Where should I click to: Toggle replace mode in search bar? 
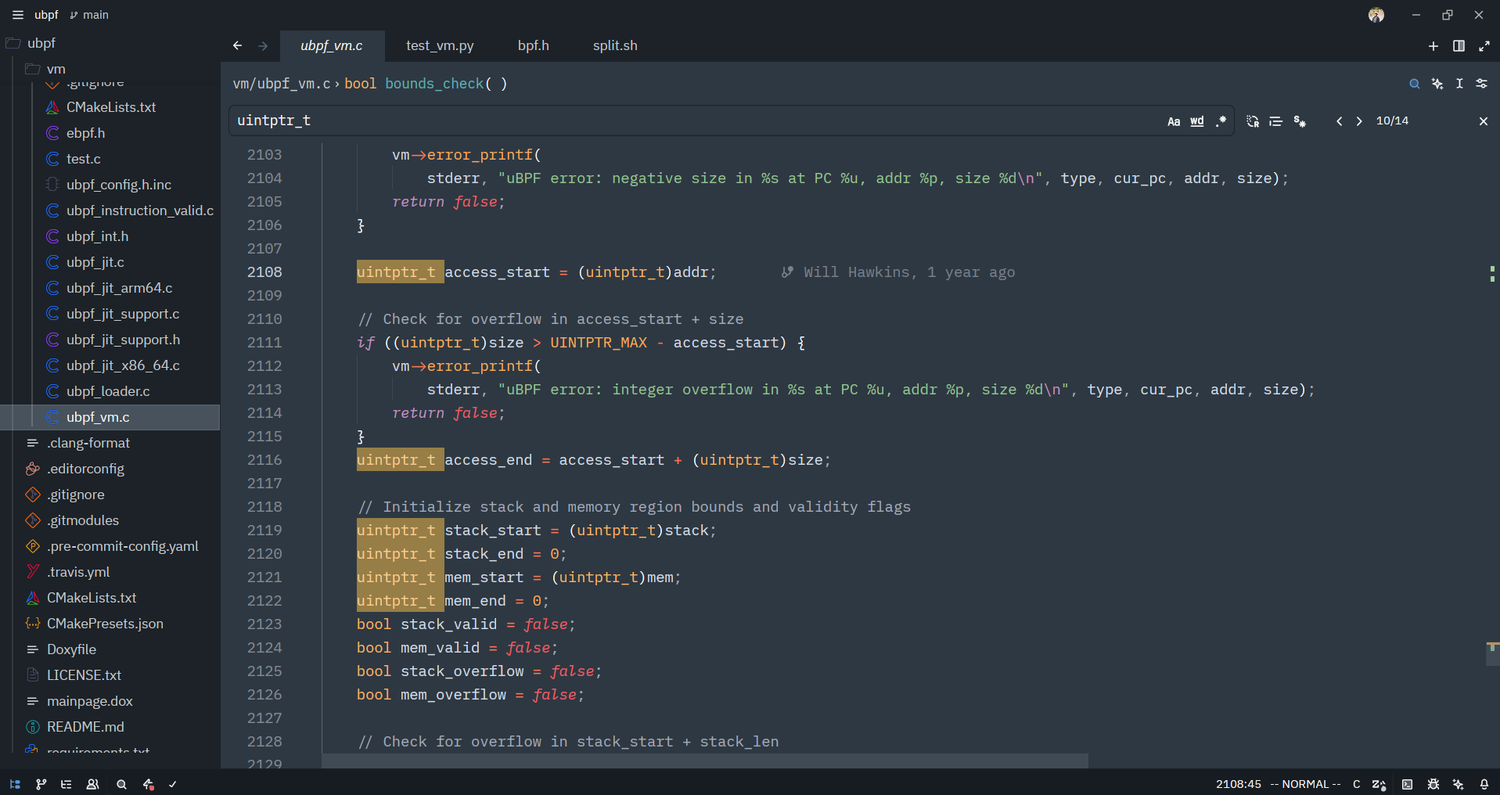pos(1253,121)
